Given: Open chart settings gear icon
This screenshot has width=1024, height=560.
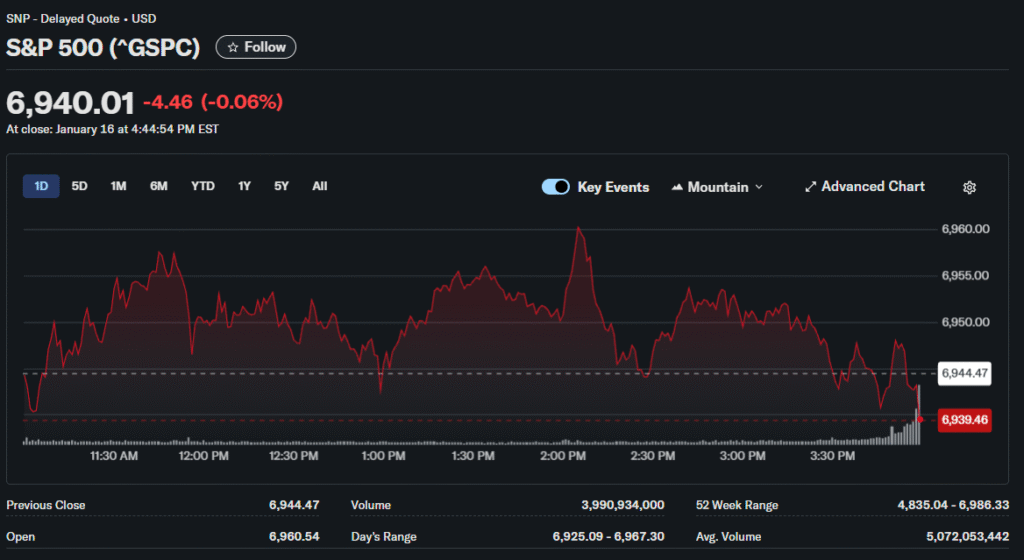Looking at the screenshot, I should click(x=968, y=187).
